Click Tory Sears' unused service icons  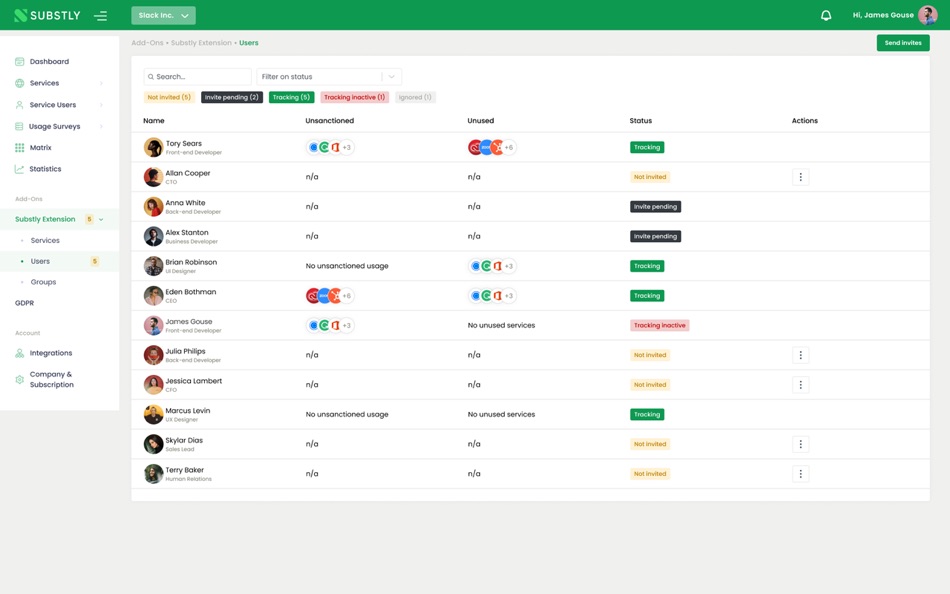click(x=492, y=147)
